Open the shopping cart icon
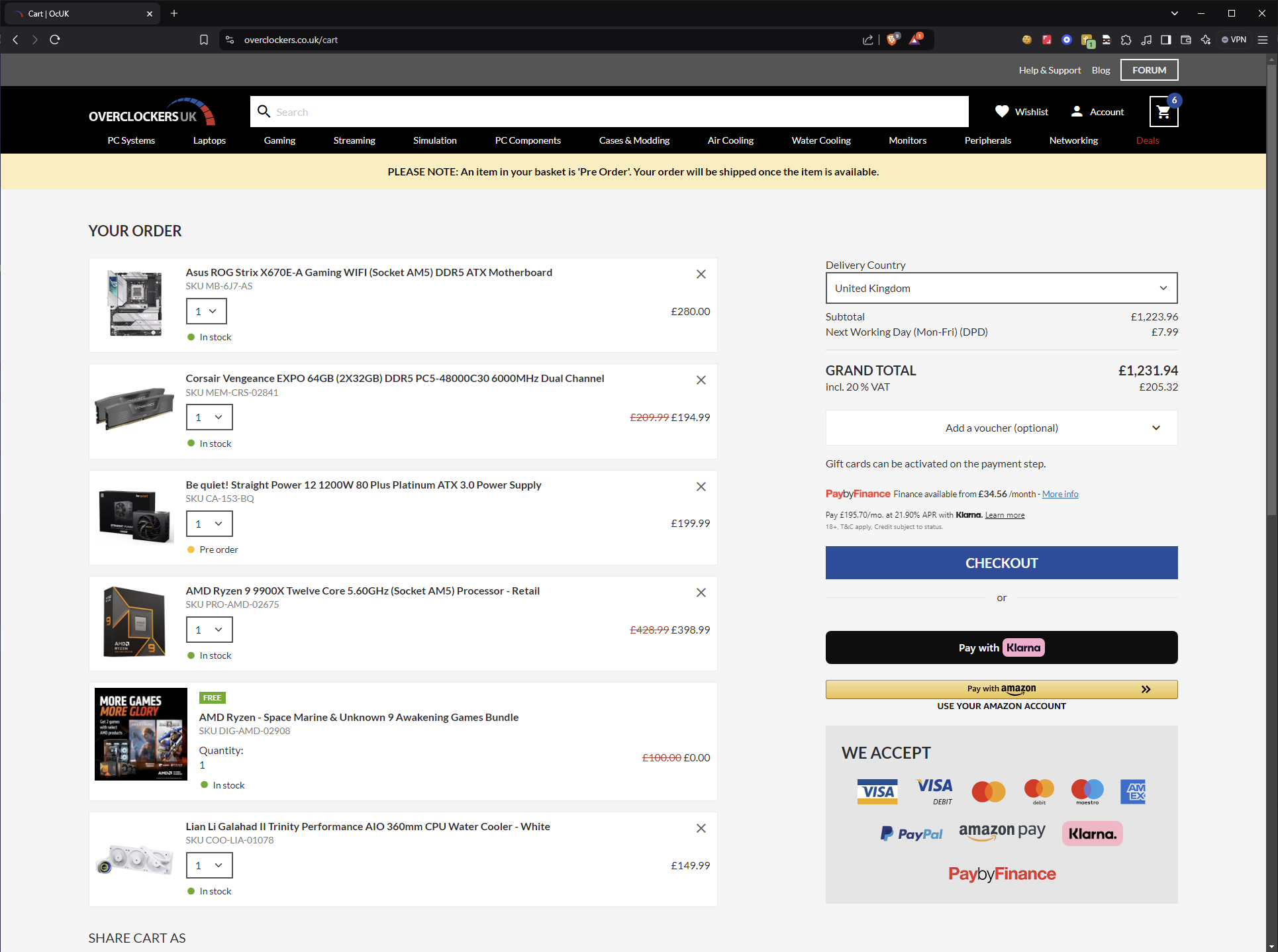Screen dimensions: 1278x952 (1163, 112)
